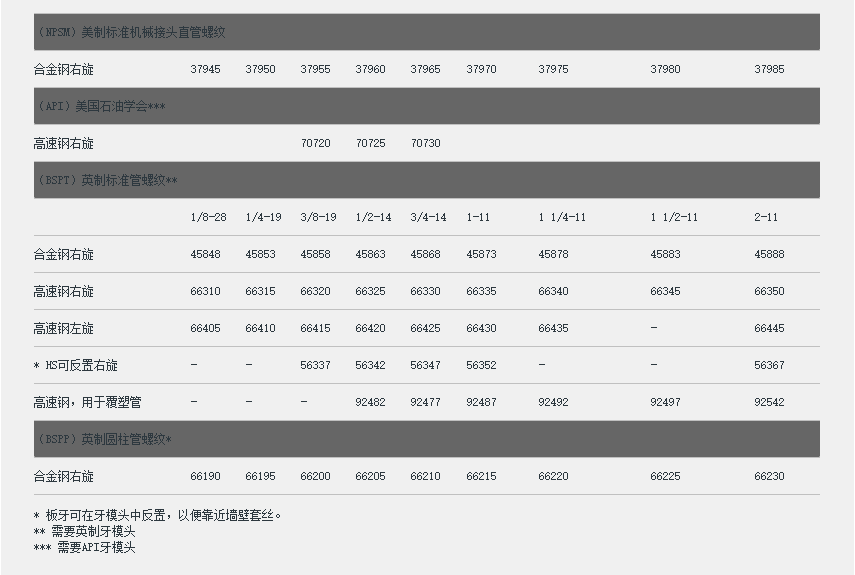Screen dimensions: 855x575
Task: Click part number 92542
Action: [x=769, y=402]
